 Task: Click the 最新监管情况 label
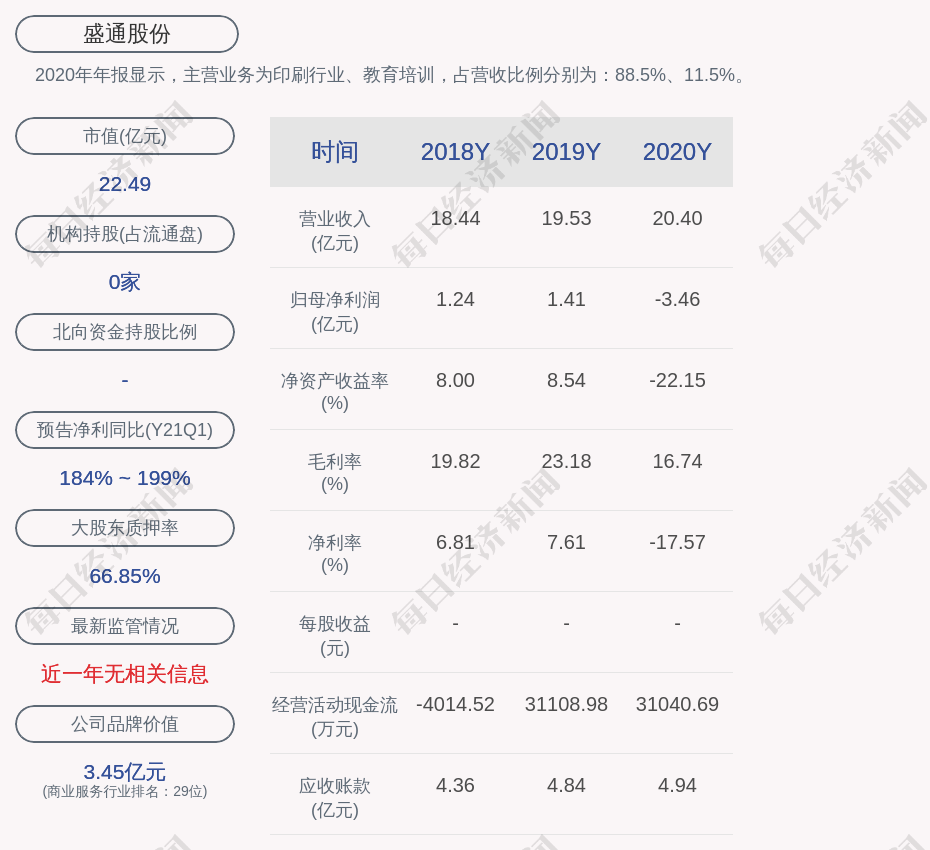click(125, 626)
